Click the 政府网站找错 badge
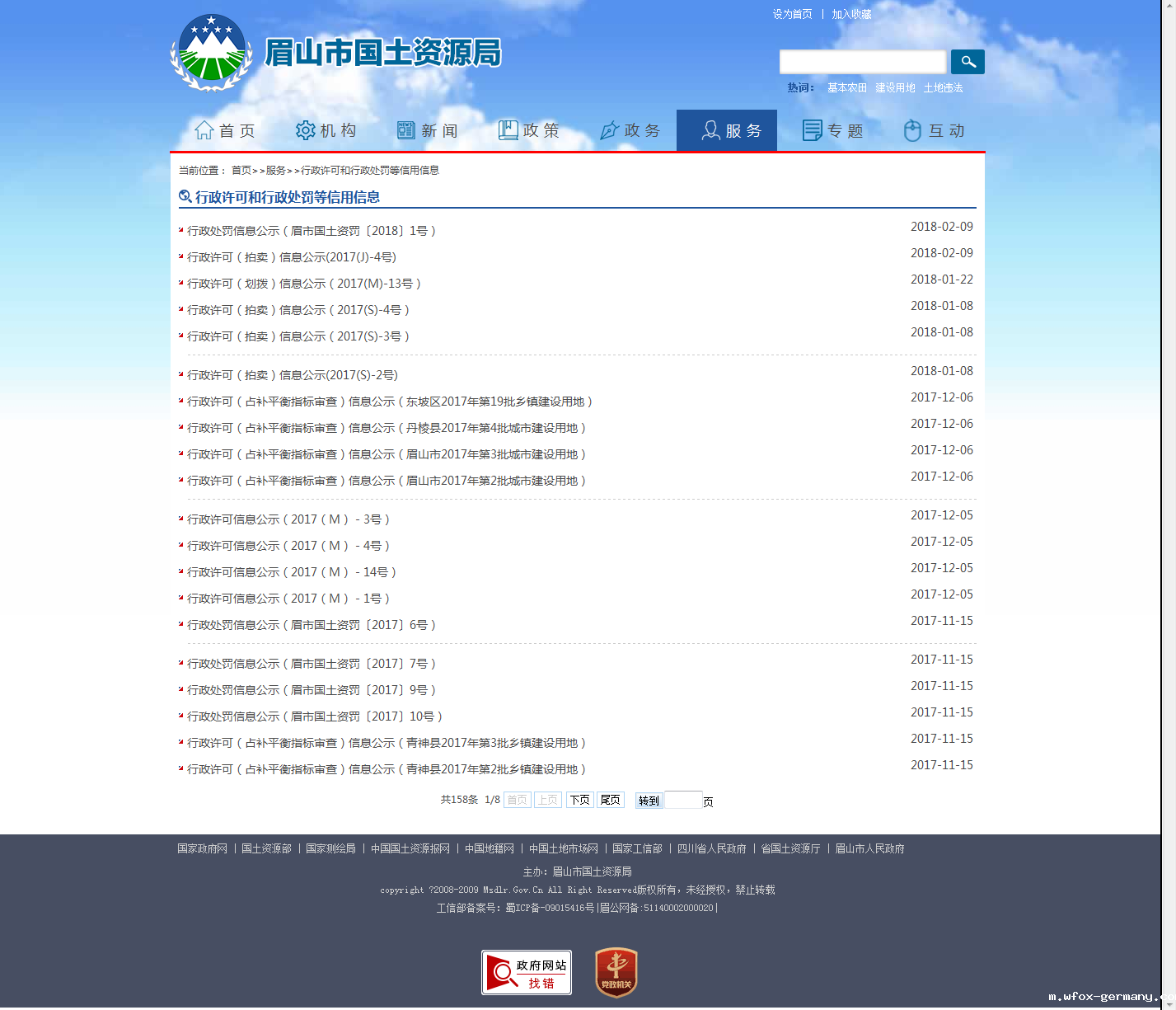Screen dimensions: 1176x1010 pos(527,972)
